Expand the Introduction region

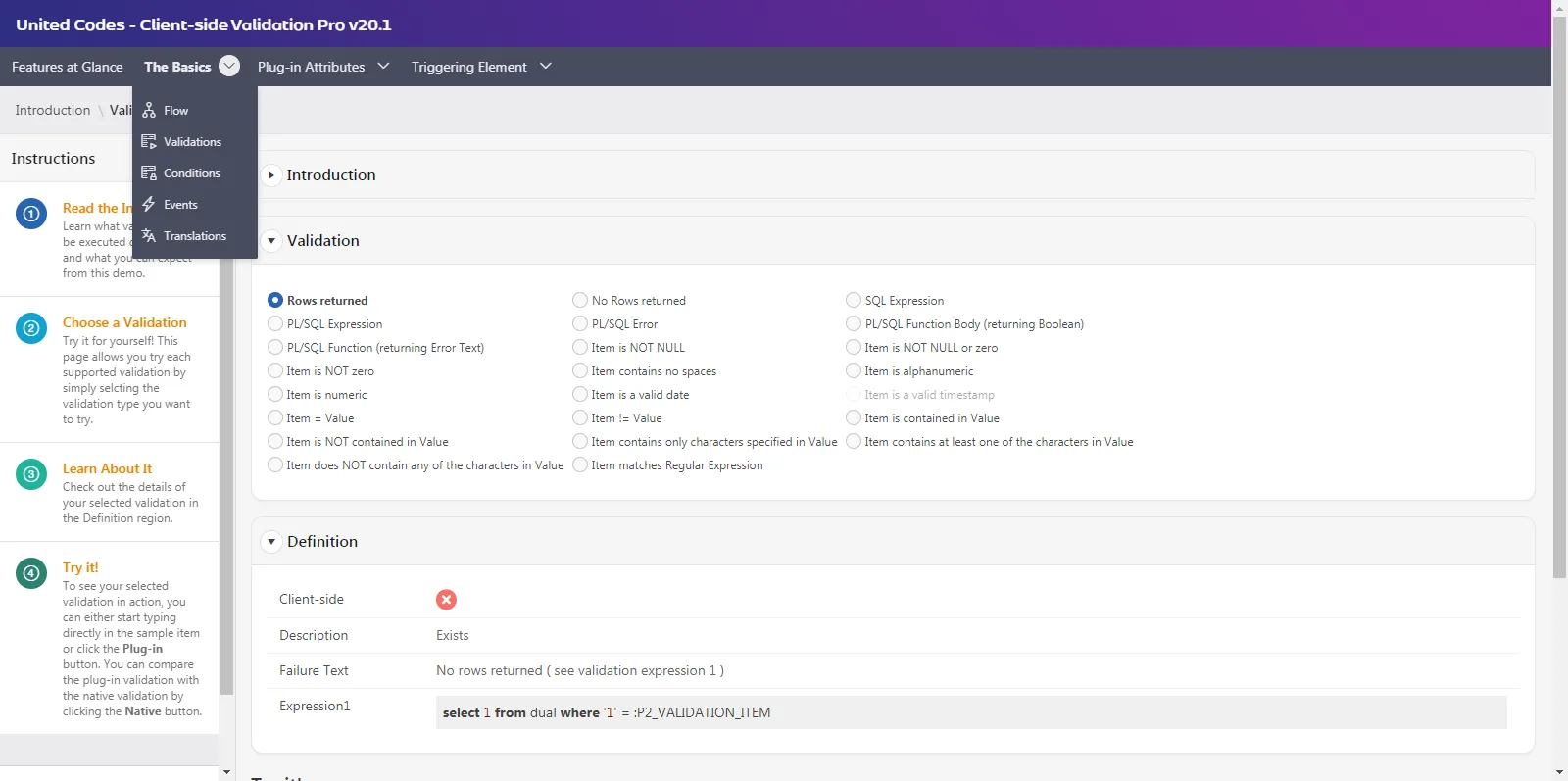[x=271, y=175]
